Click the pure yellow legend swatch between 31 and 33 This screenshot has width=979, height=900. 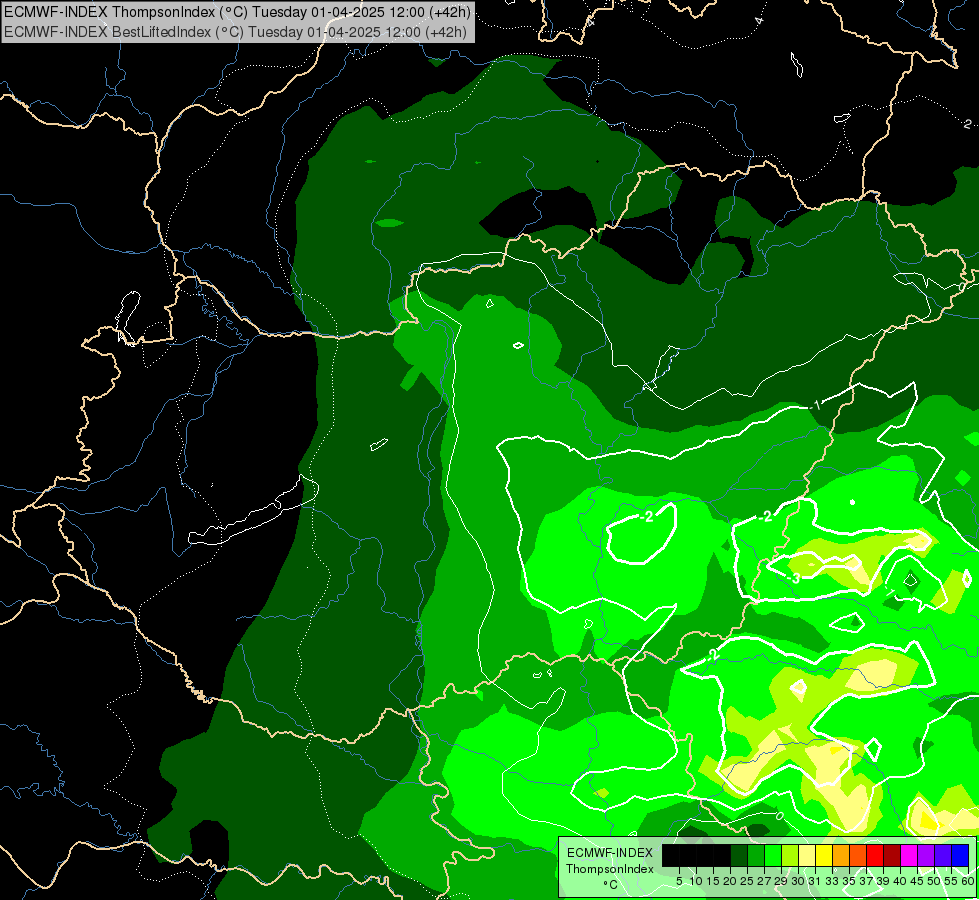click(824, 855)
